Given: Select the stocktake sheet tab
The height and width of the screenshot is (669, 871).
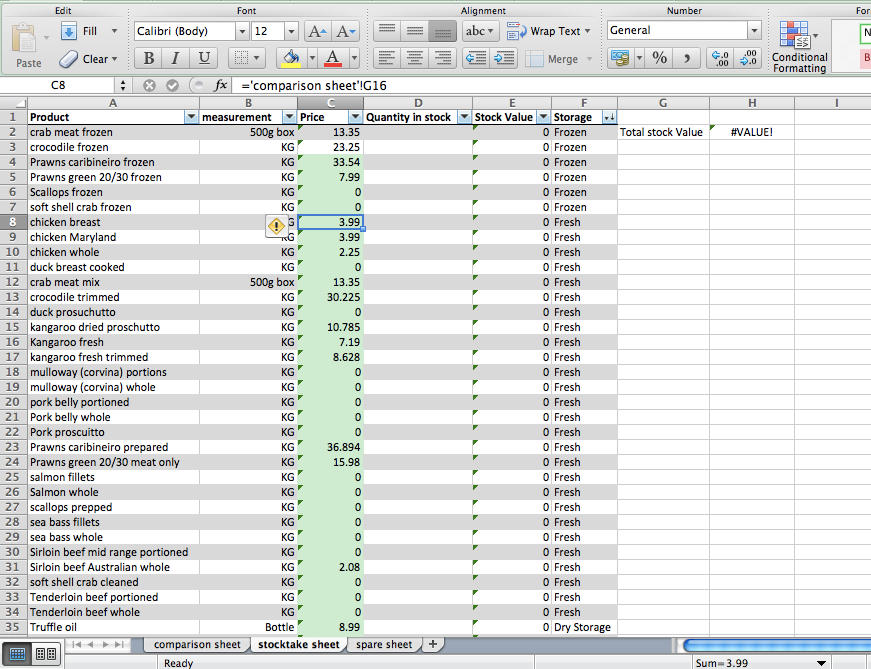Looking at the screenshot, I should 299,645.
